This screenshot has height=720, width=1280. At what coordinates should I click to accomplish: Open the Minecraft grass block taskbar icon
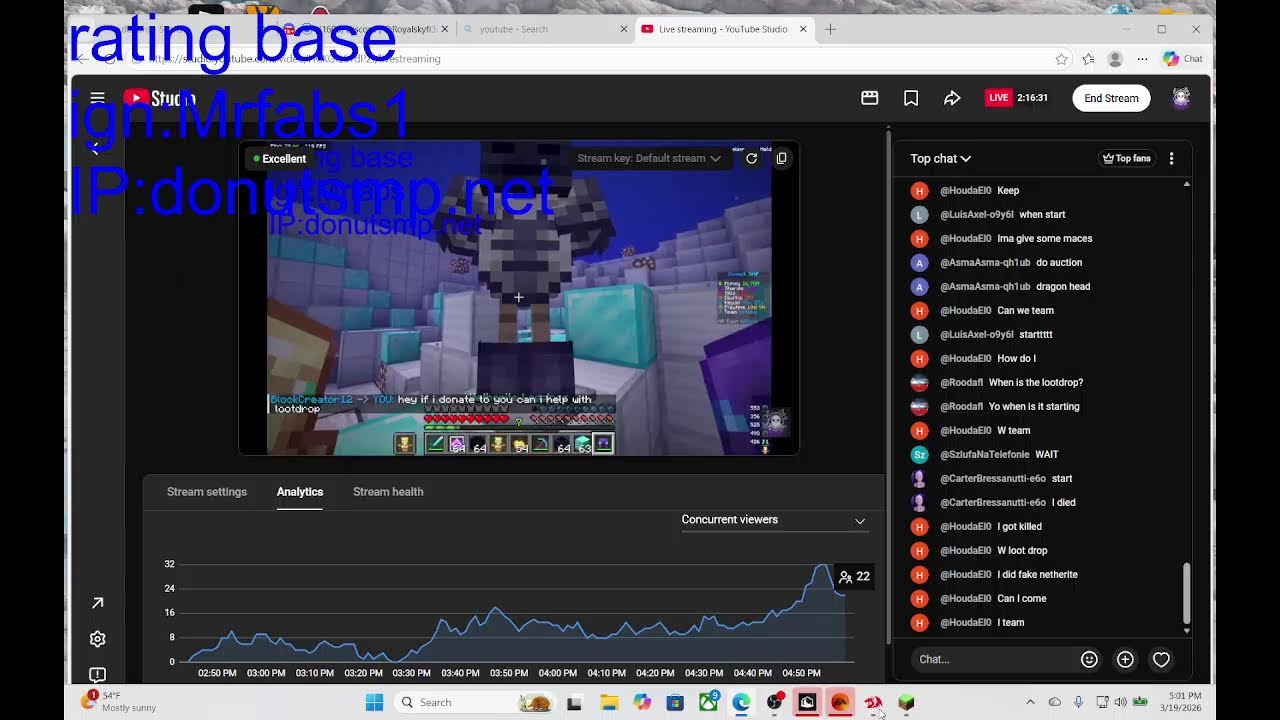coord(906,702)
